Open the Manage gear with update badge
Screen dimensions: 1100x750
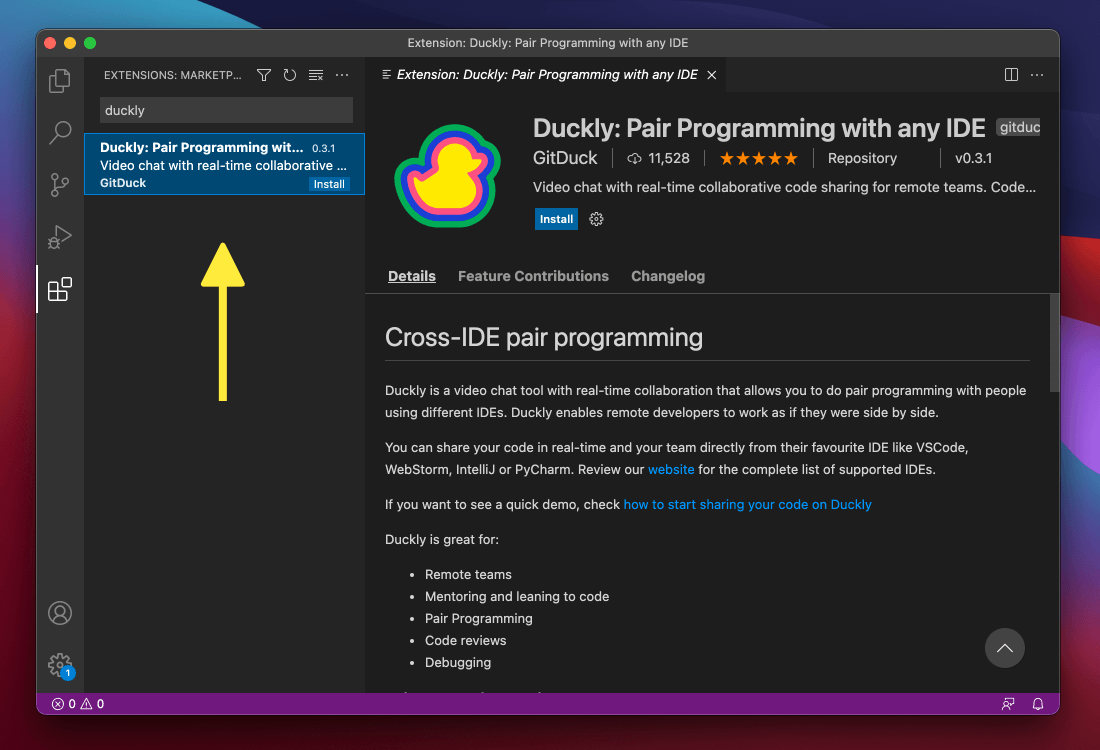pyautogui.click(x=60, y=665)
